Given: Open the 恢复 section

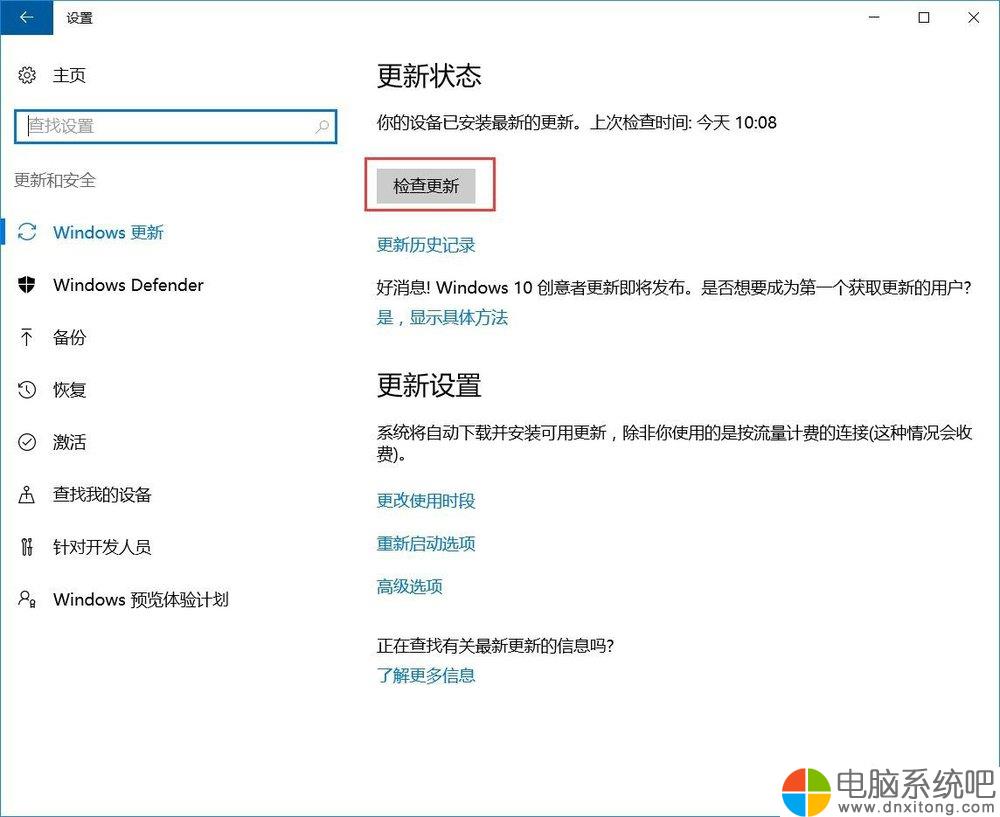Looking at the screenshot, I should click(x=69, y=389).
